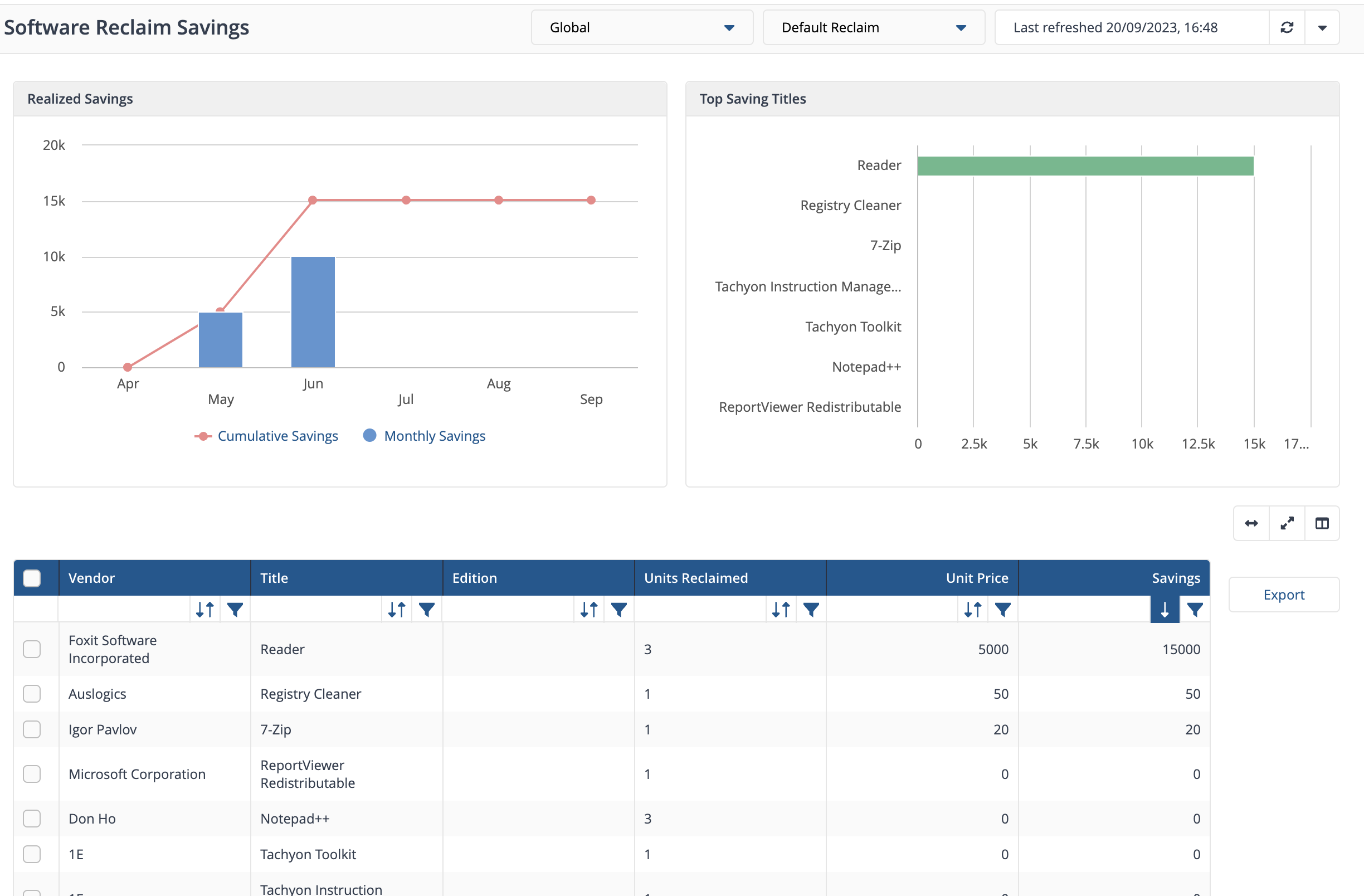
Task: Open the Default Reclaim dropdown
Action: point(874,27)
